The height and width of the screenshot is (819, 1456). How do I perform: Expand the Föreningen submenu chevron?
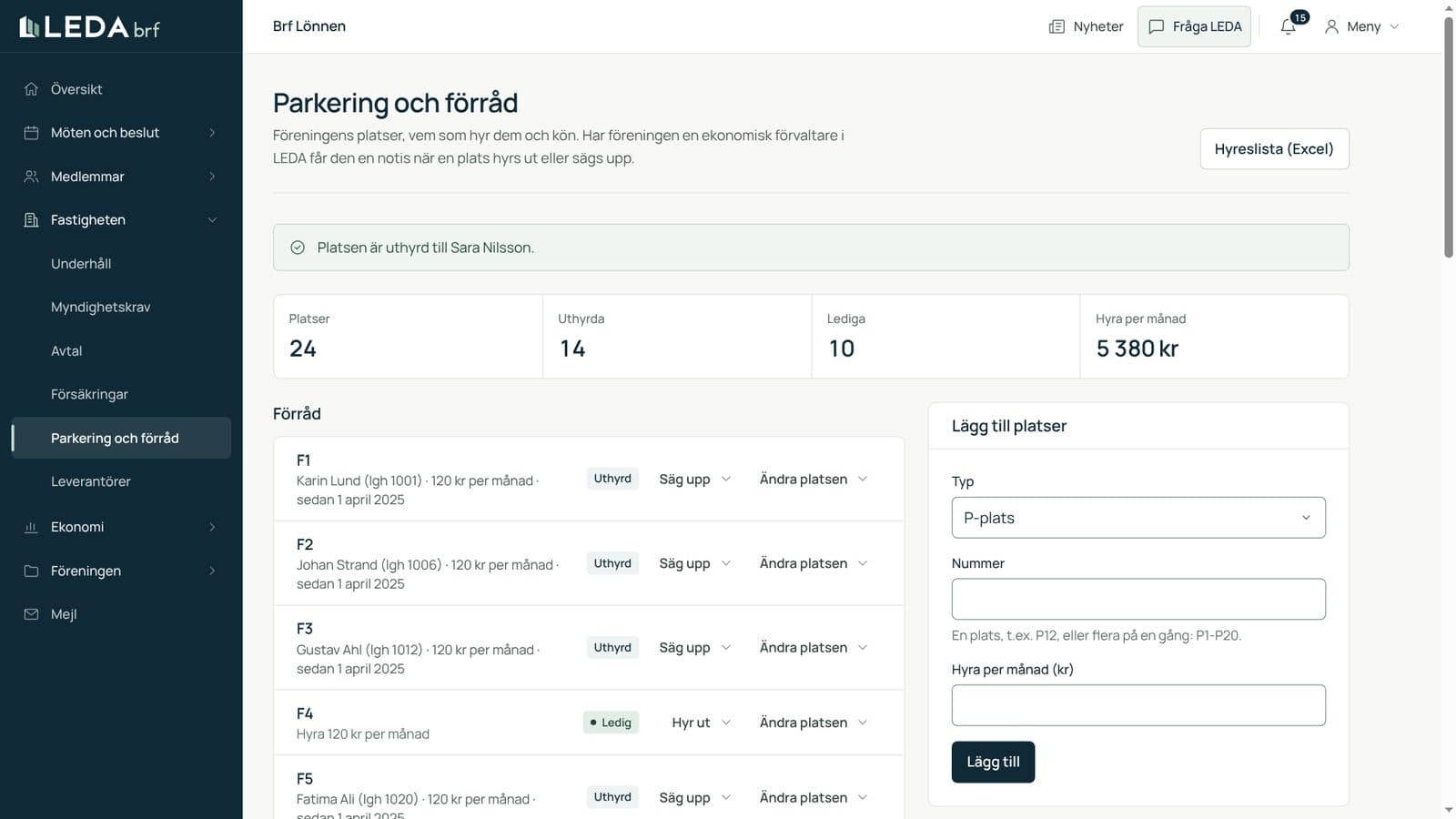pos(212,571)
